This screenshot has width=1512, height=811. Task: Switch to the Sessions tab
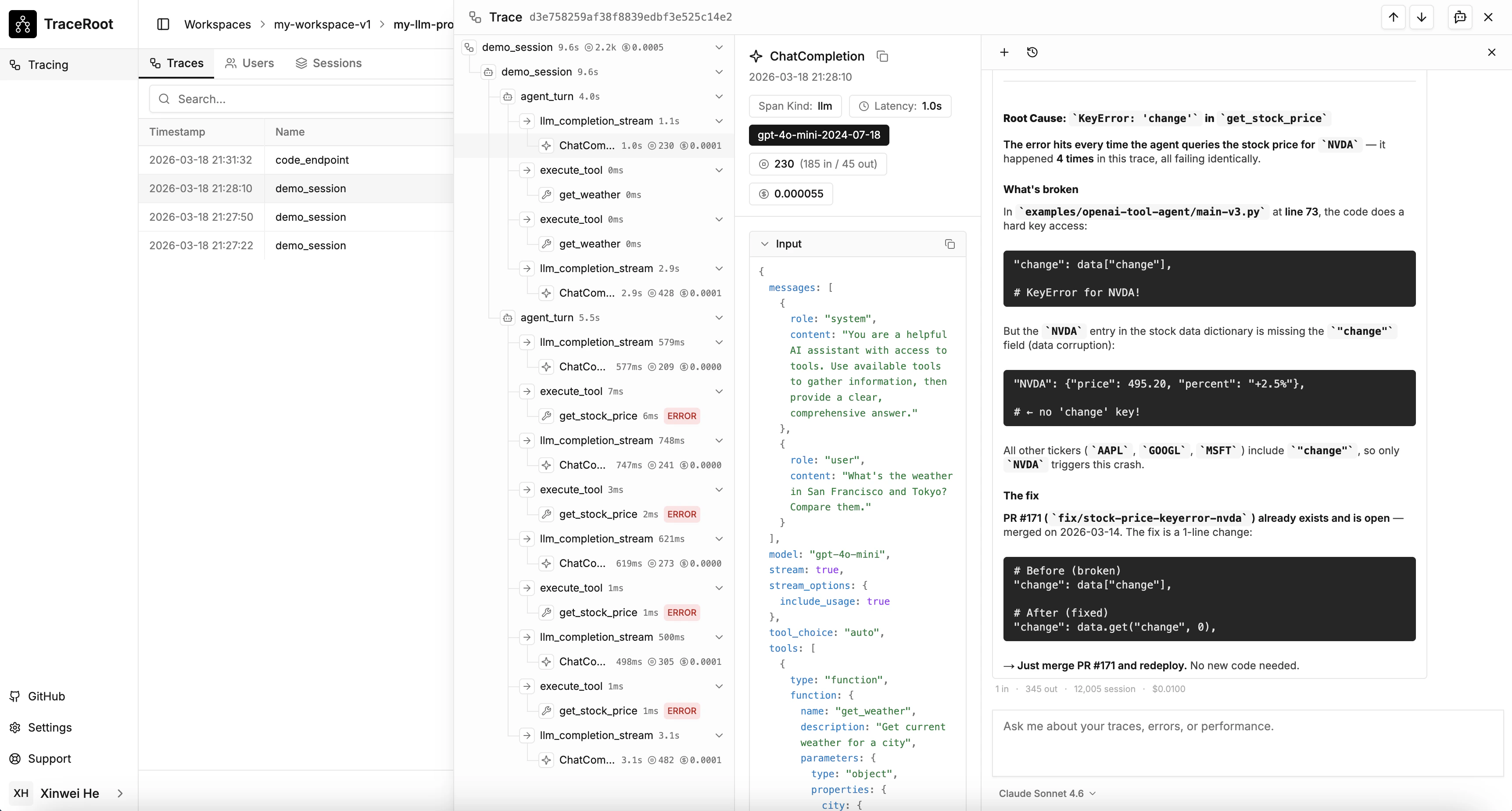(329, 63)
